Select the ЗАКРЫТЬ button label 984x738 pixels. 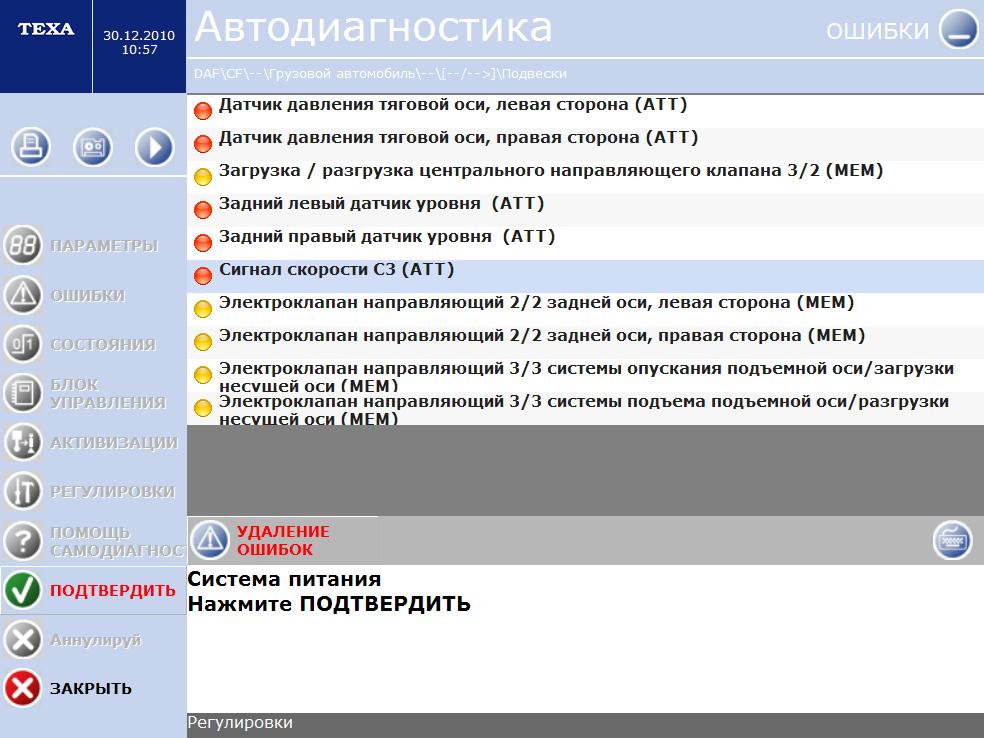click(x=91, y=688)
